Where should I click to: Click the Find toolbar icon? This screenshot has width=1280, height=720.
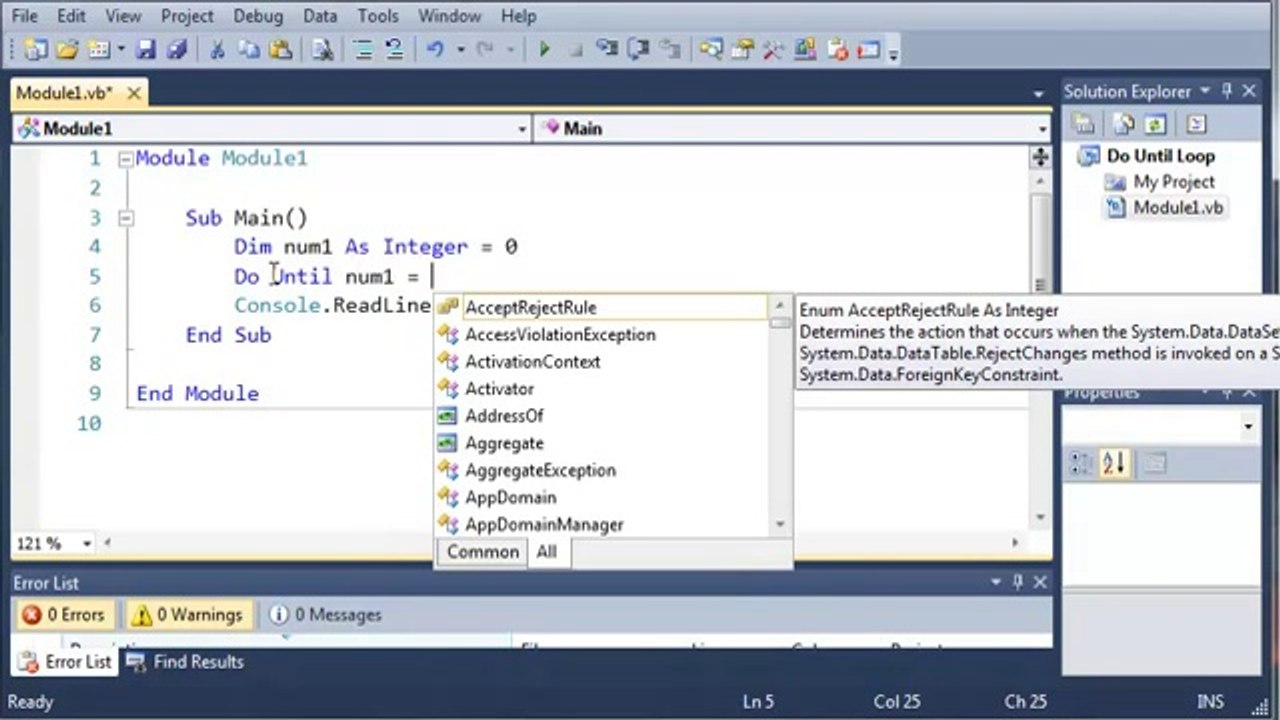pos(322,49)
